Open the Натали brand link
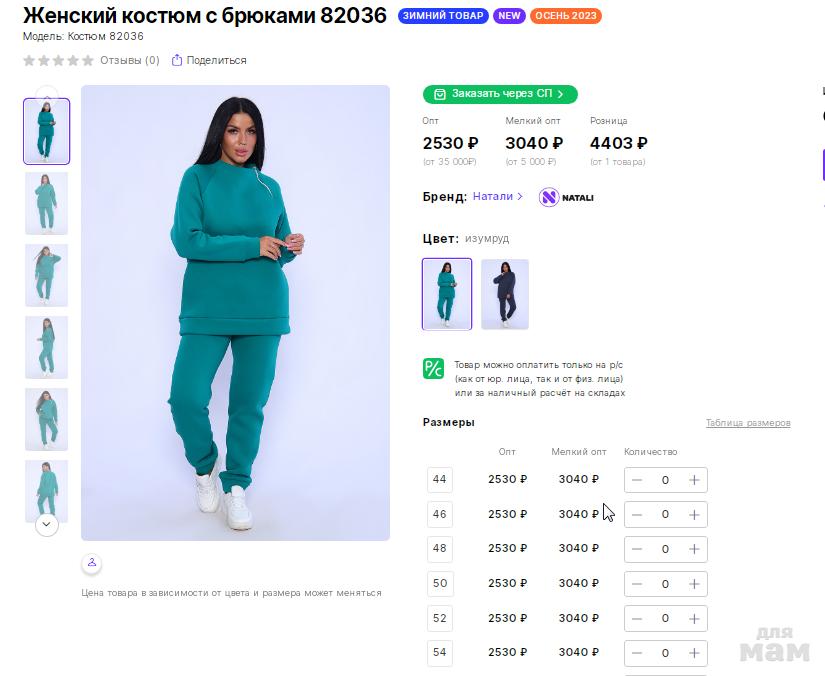This screenshot has width=825, height=676. (x=497, y=197)
